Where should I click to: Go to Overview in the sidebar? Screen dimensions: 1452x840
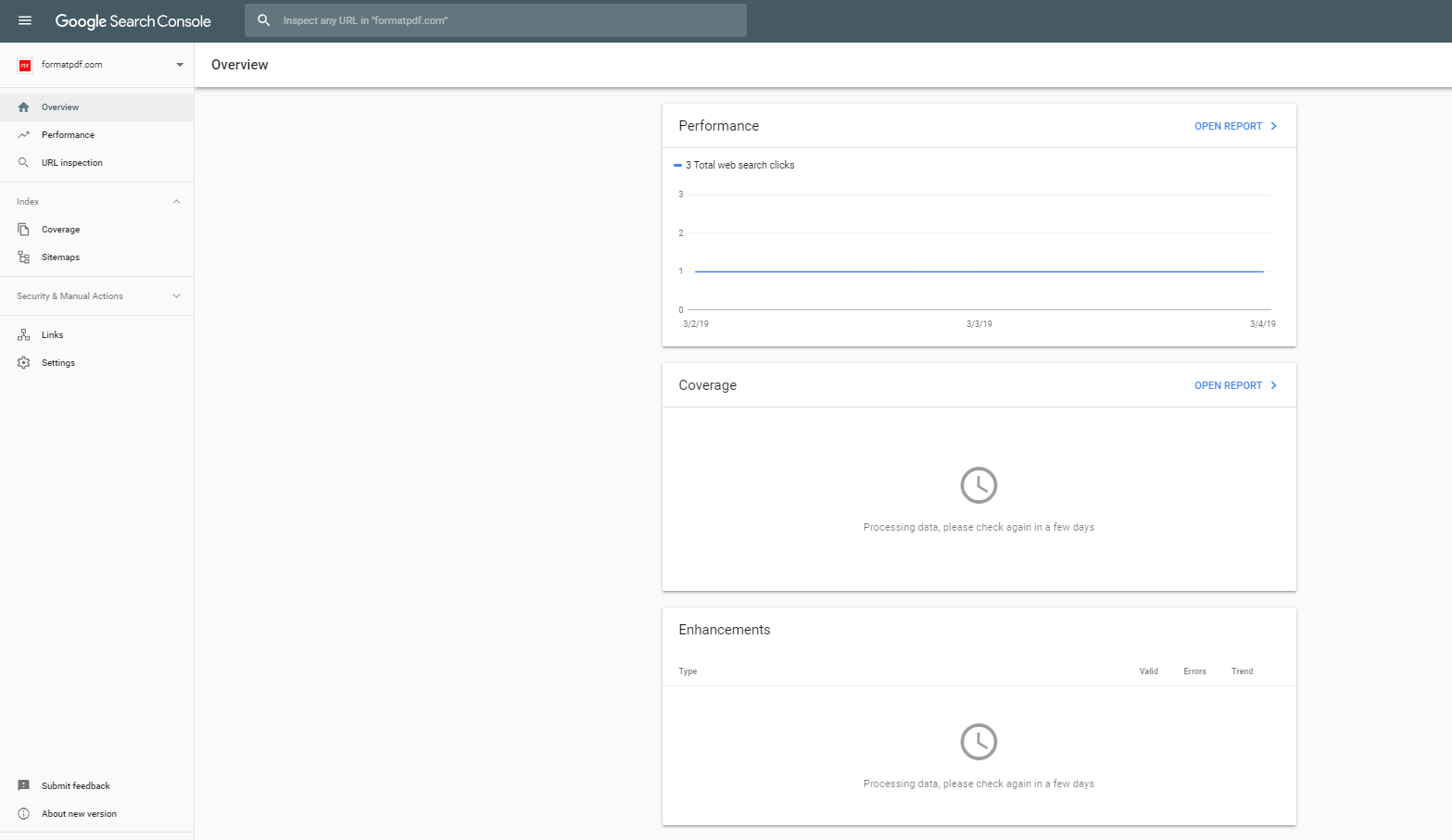[96, 107]
